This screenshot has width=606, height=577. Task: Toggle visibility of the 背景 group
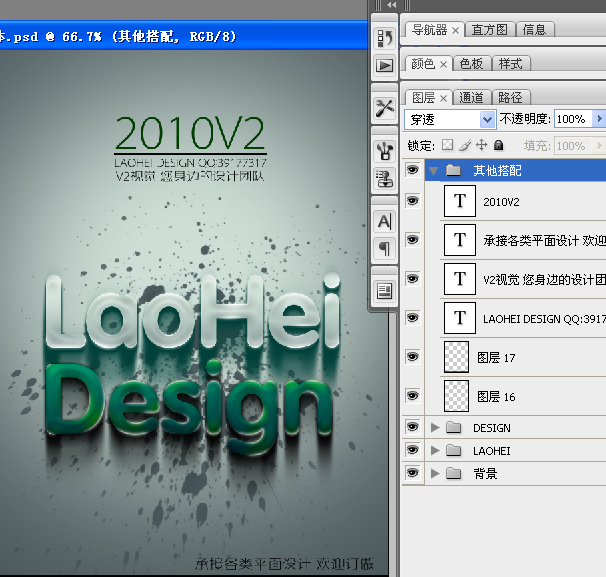(x=412, y=473)
